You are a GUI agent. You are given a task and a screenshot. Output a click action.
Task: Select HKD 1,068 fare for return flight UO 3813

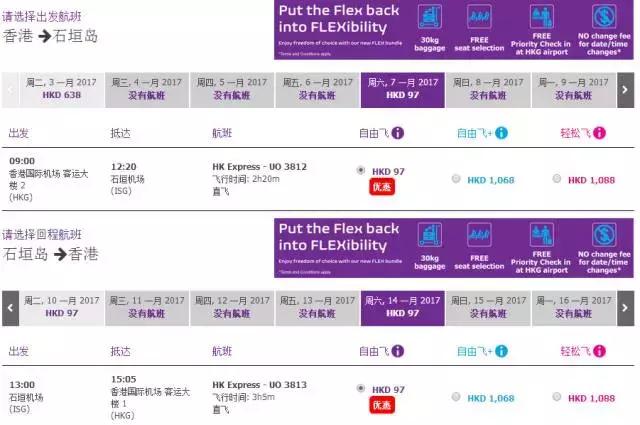pos(457,398)
